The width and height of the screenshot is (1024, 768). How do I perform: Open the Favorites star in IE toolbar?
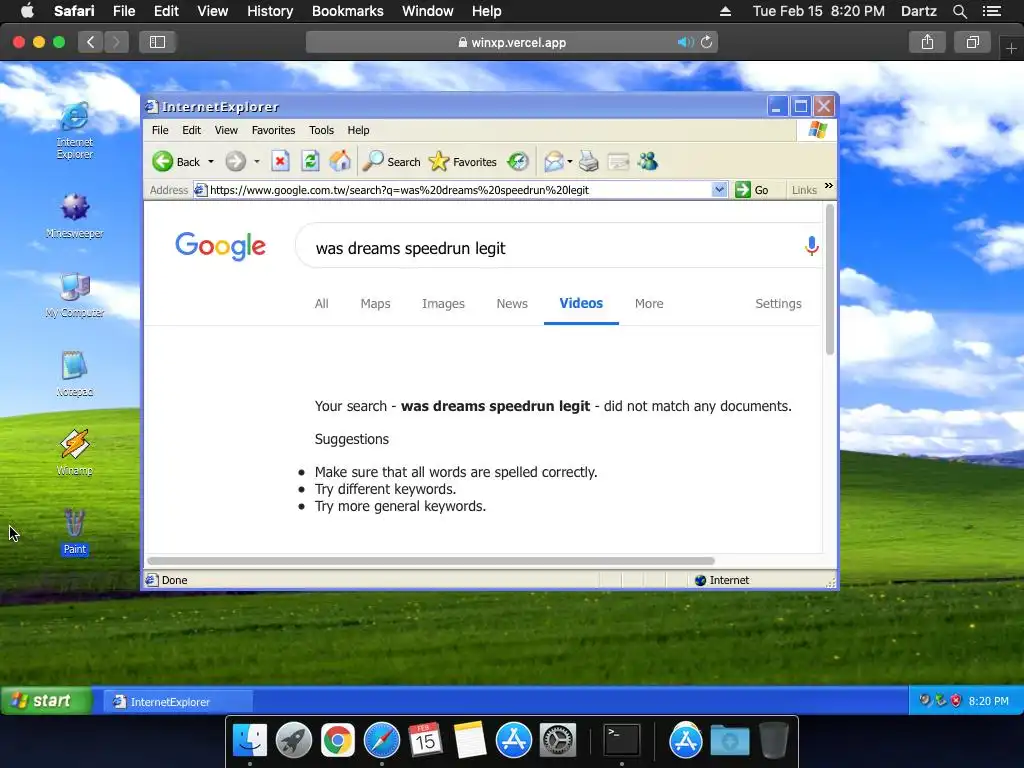pyautogui.click(x=462, y=161)
